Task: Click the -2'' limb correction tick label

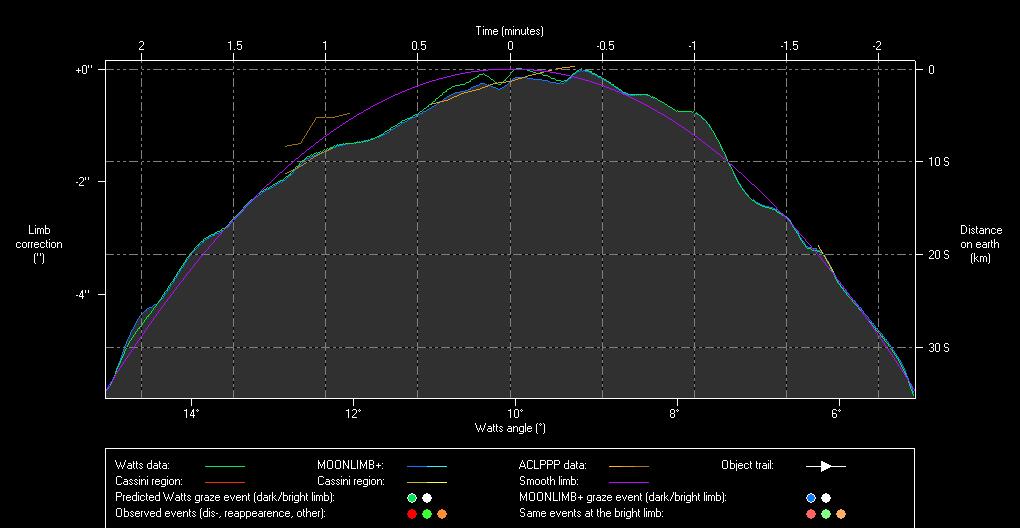Action: point(83,181)
